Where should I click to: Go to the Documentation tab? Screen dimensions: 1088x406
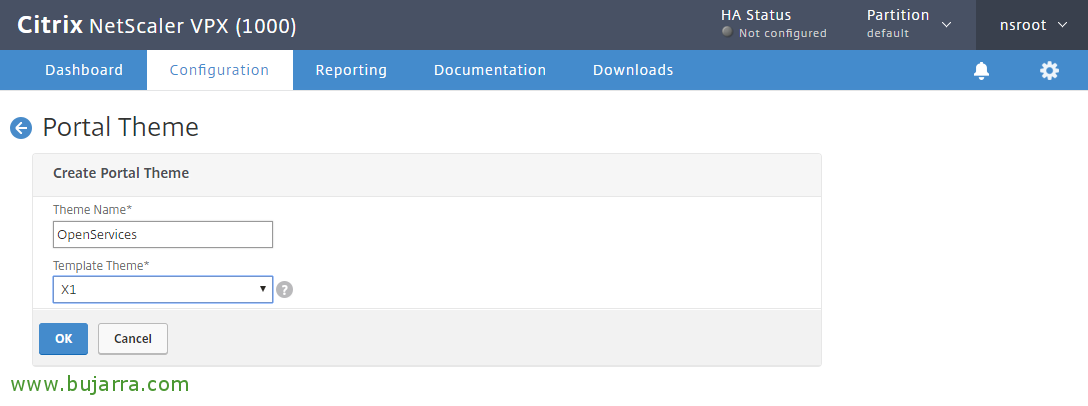[490, 70]
